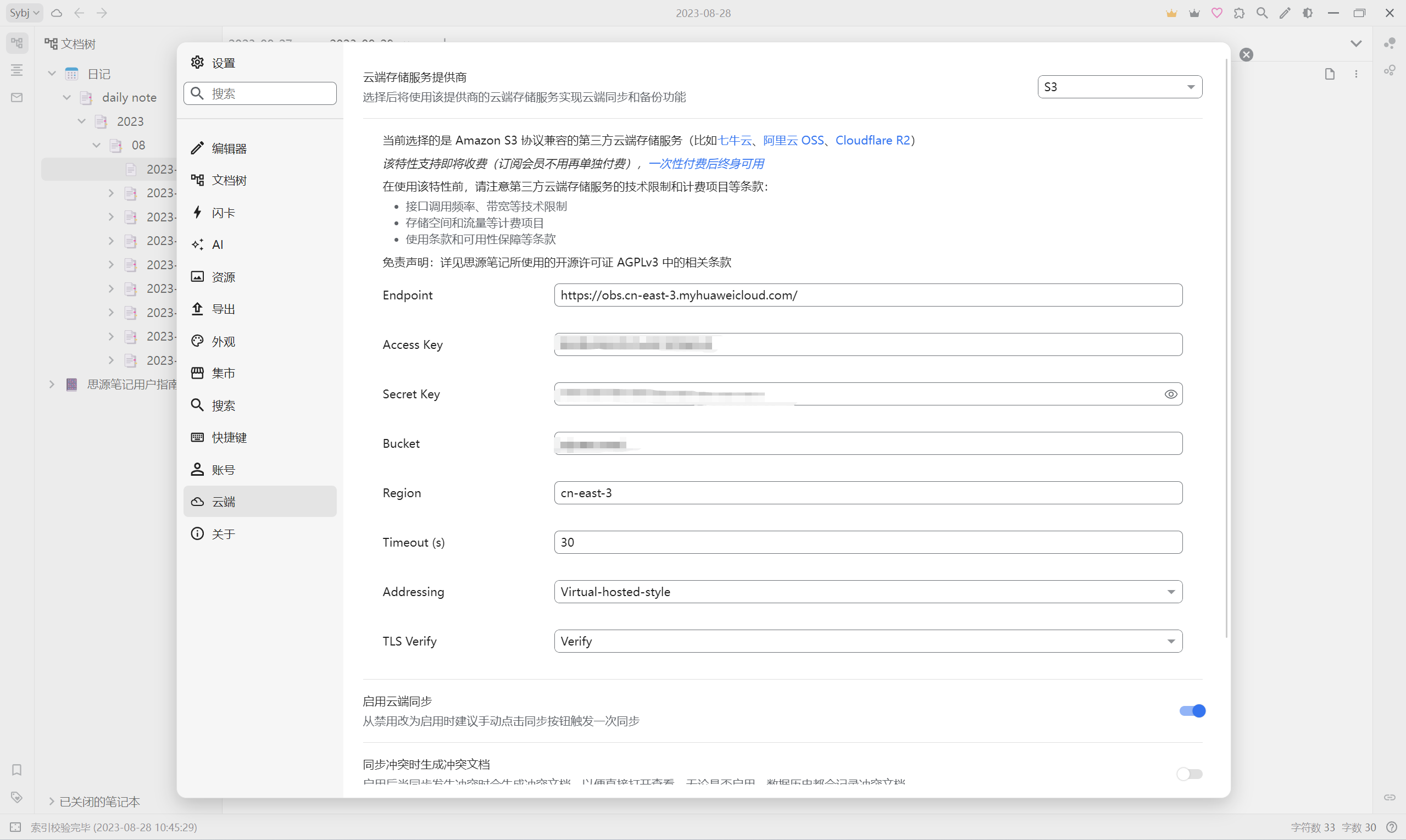Close the settings dialog with X button
The image size is (1406, 840).
coord(1246,54)
